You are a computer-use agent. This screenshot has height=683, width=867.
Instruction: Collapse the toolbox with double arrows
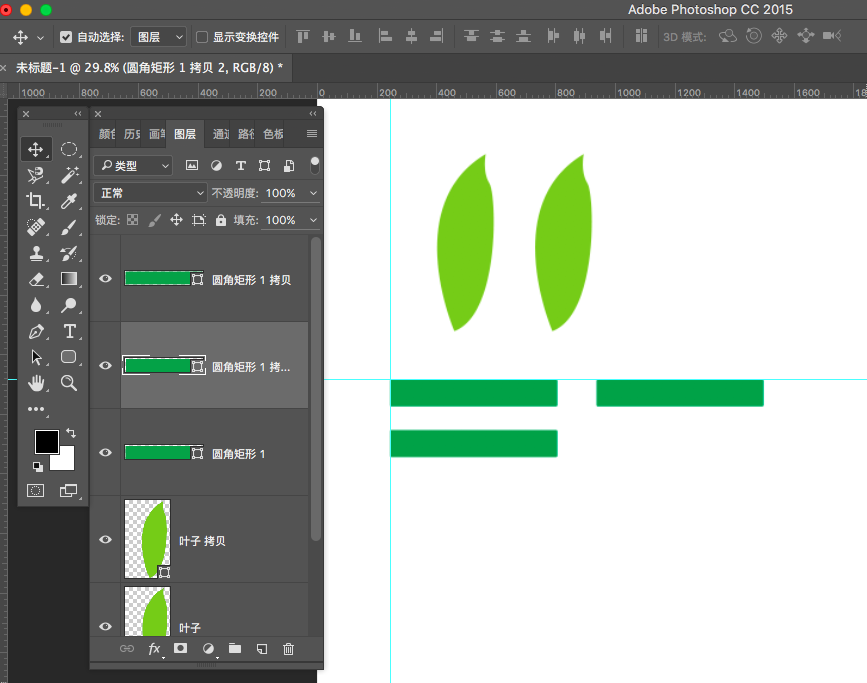coord(78,113)
